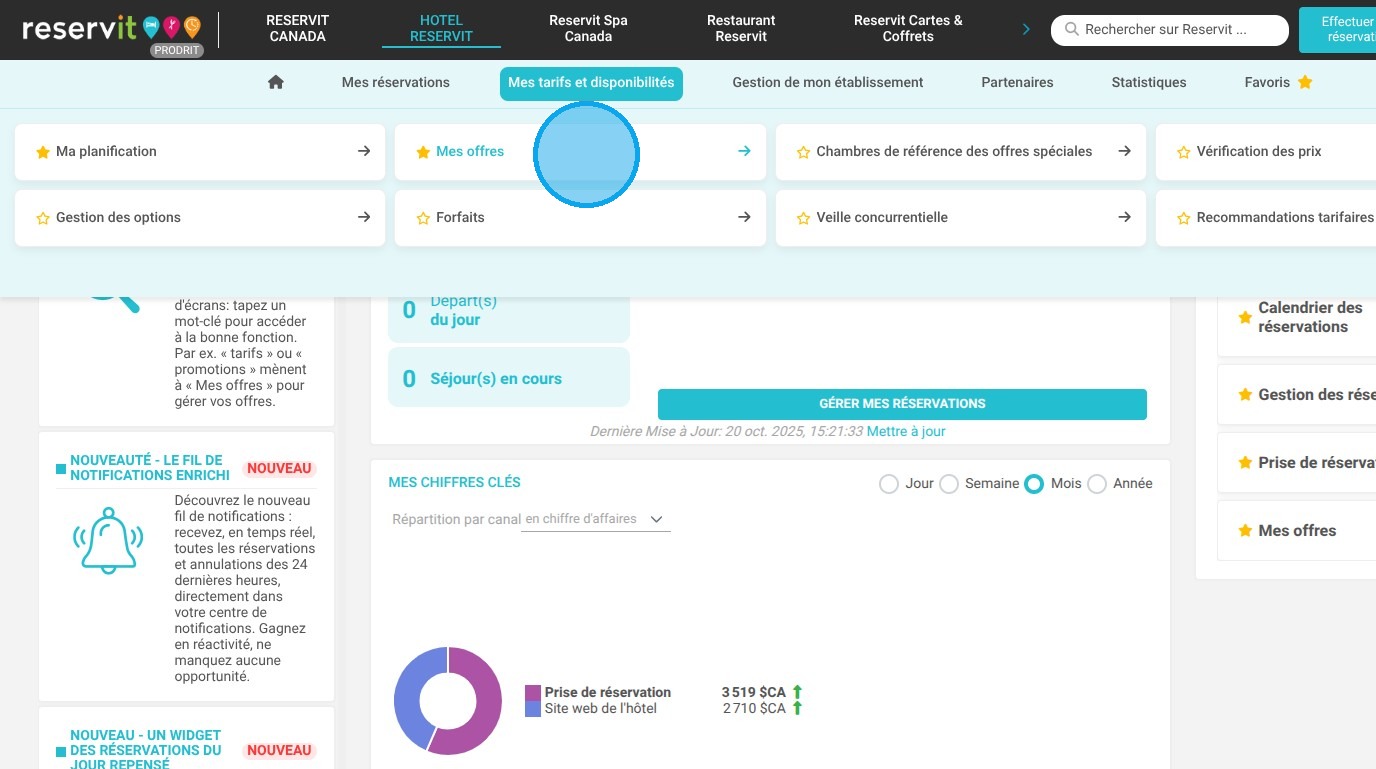The width and height of the screenshot is (1376, 769).
Task: Toggle favorite star for Ma planification
Action: click(x=43, y=152)
